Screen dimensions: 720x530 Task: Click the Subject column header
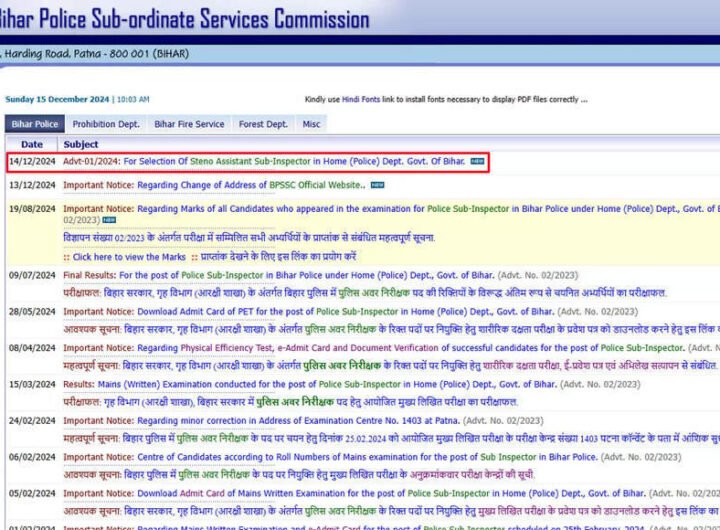(x=81, y=144)
